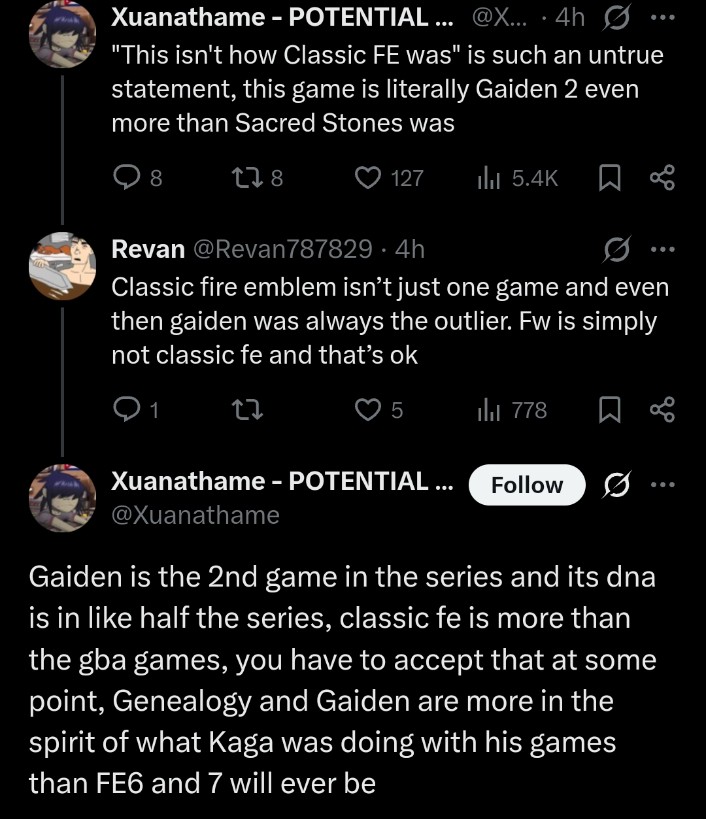Follow Xuanathame account
Image resolution: width=706 pixels, height=819 pixels.
[527, 485]
